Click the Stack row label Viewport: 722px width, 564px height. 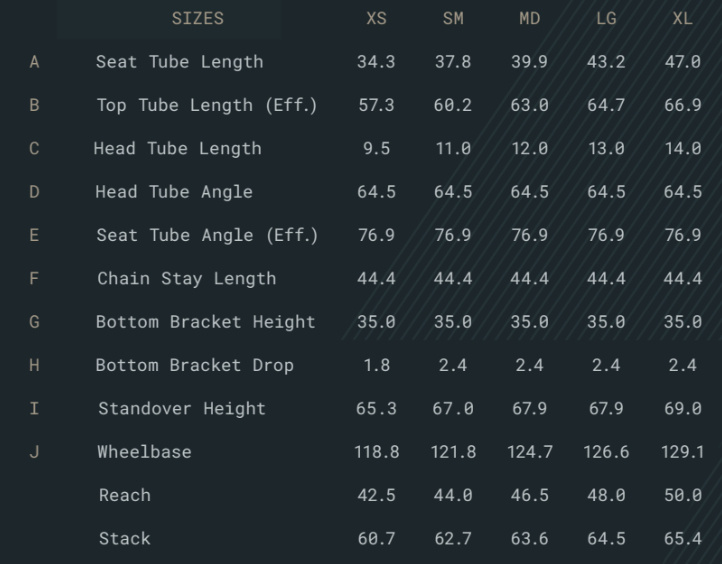click(x=125, y=539)
